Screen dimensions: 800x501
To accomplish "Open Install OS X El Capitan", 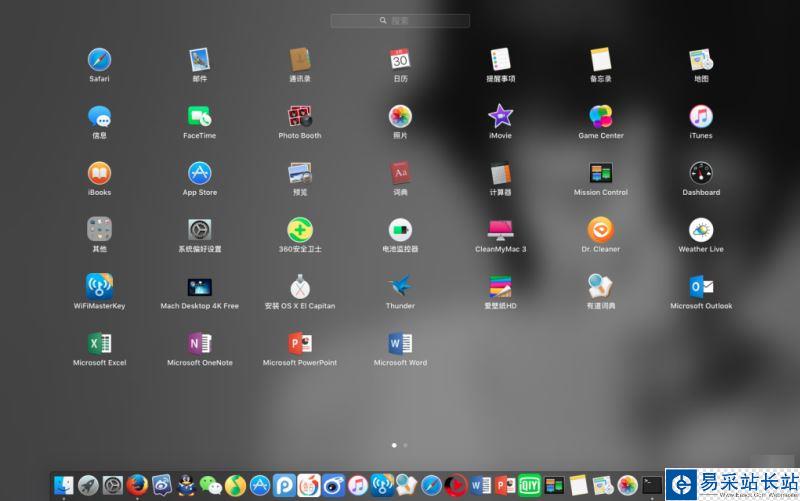I will click(300, 287).
